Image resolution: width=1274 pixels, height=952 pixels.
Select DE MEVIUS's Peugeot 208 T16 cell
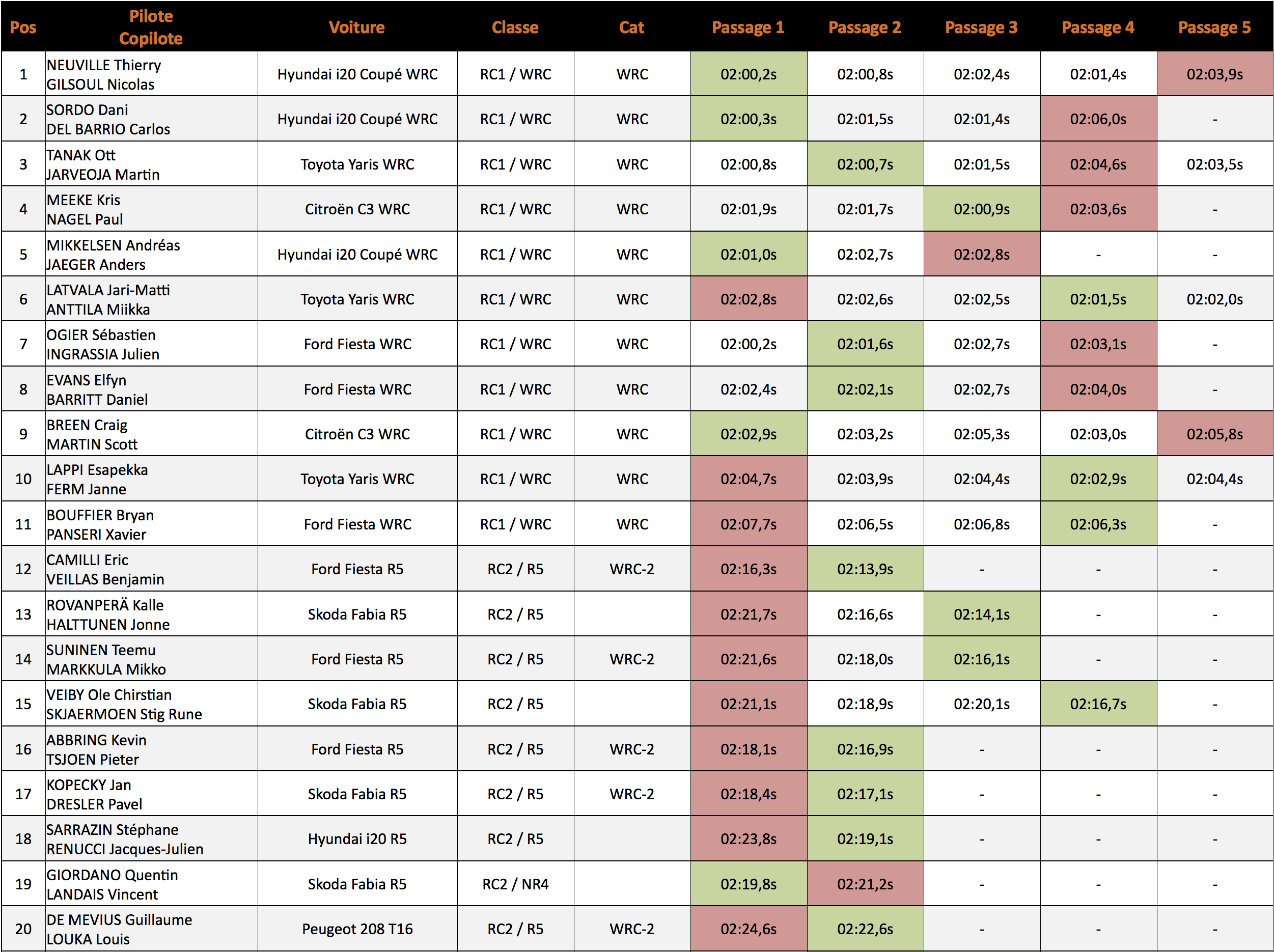[x=357, y=929]
